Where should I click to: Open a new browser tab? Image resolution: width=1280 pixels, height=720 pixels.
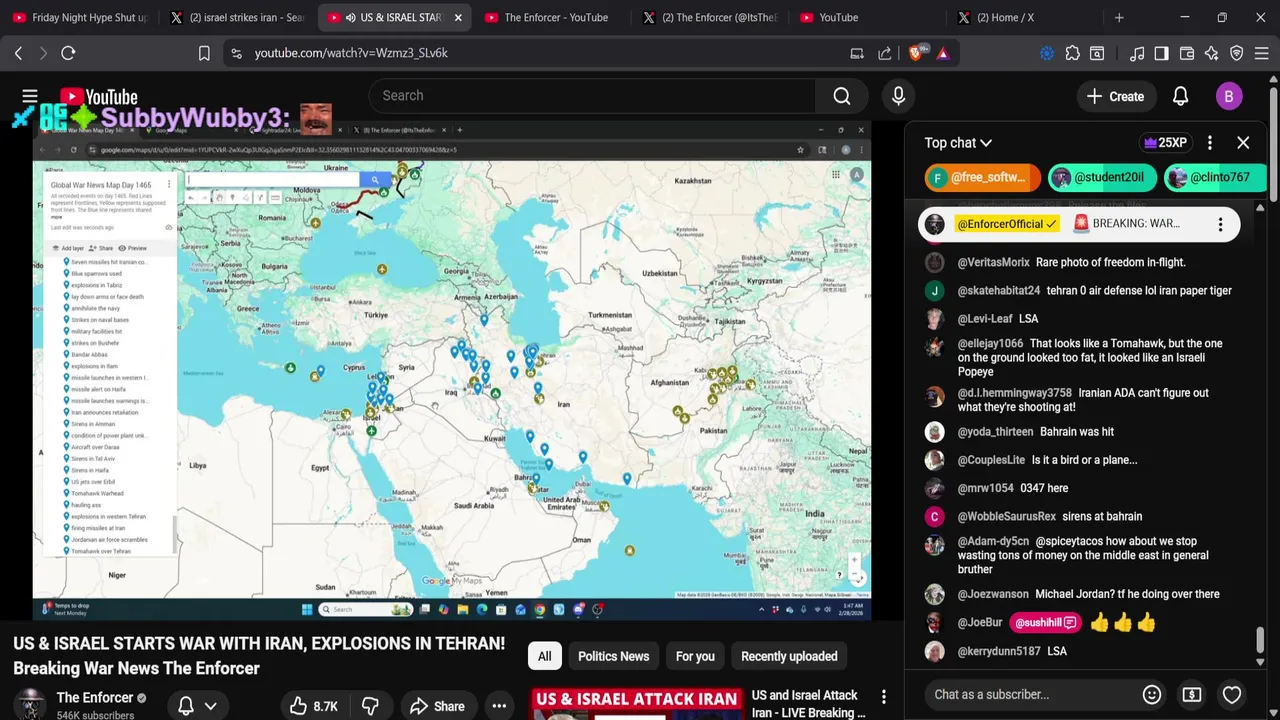pos(1119,17)
